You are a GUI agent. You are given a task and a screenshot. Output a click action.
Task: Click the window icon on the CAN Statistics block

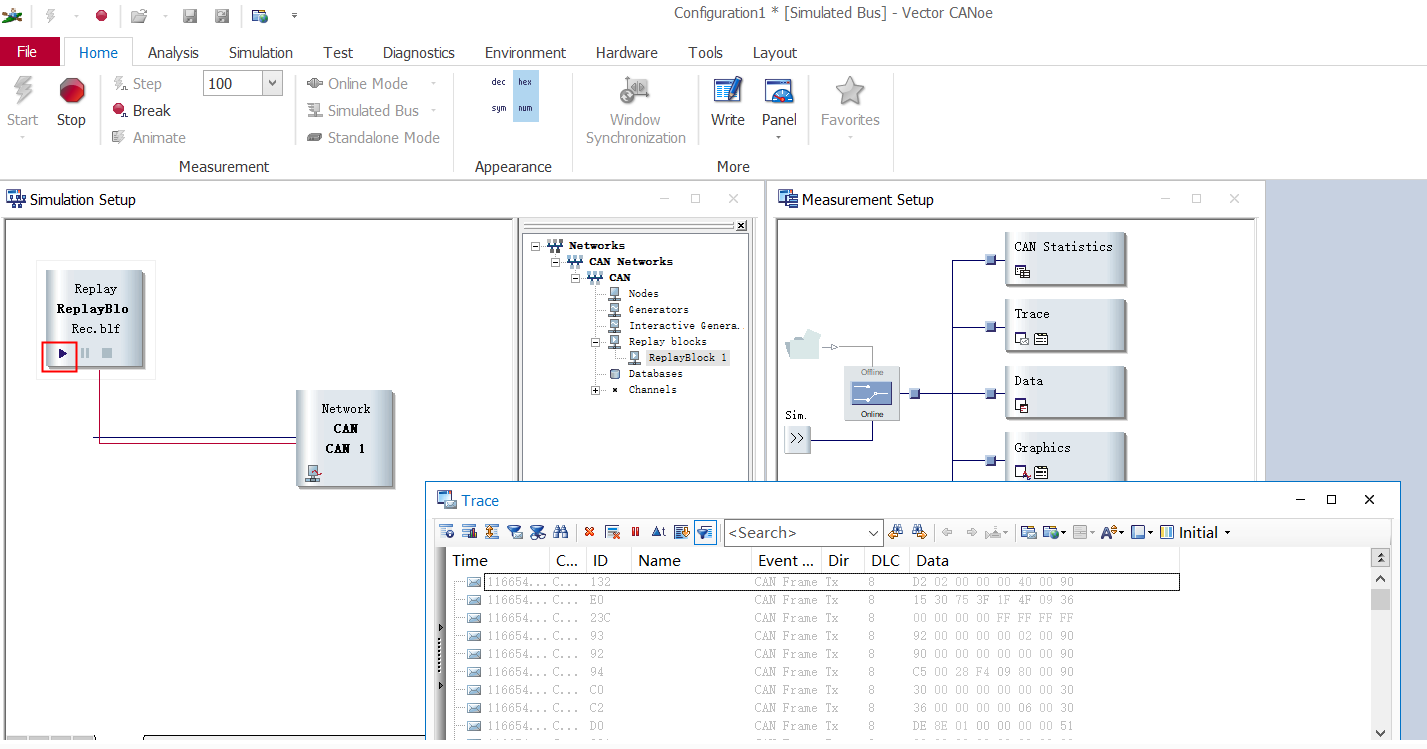click(1022, 271)
